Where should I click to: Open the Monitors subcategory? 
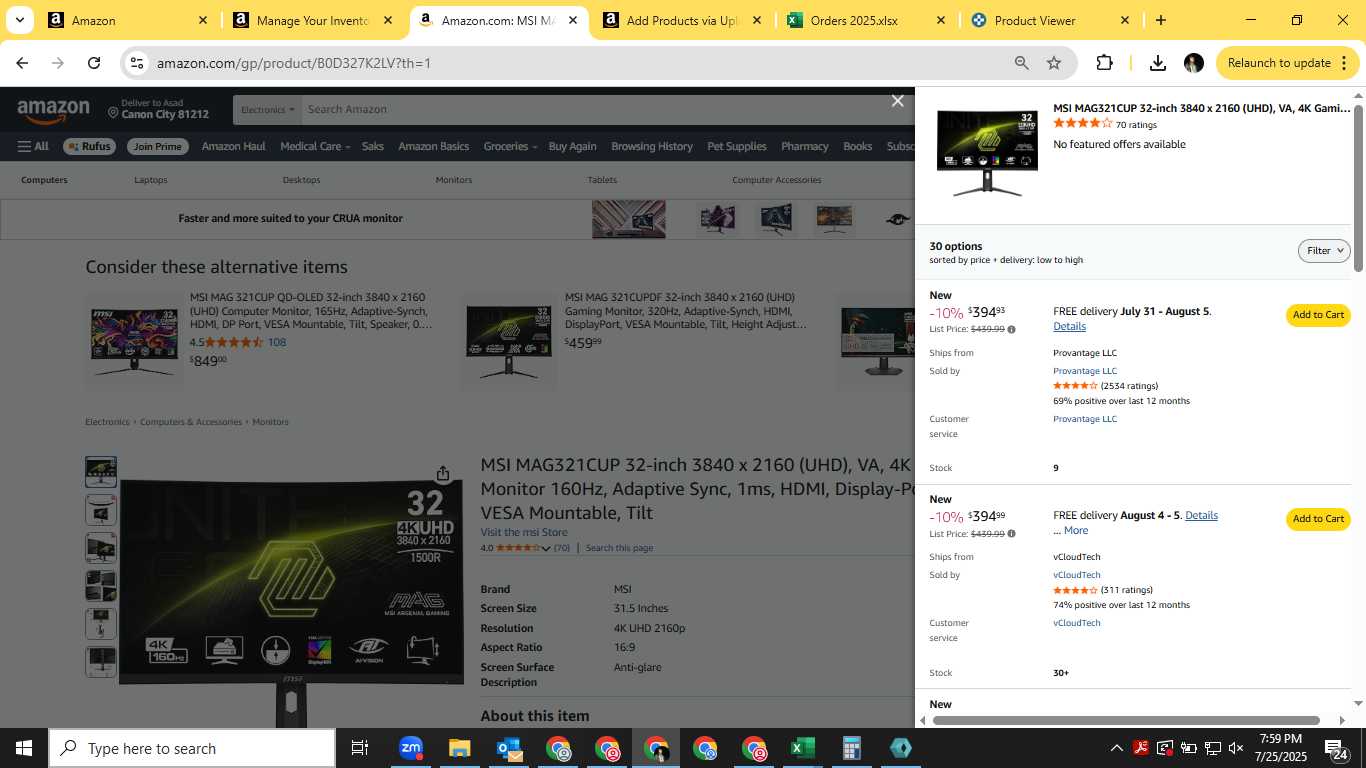pyautogui.click(x=453, y=180)
